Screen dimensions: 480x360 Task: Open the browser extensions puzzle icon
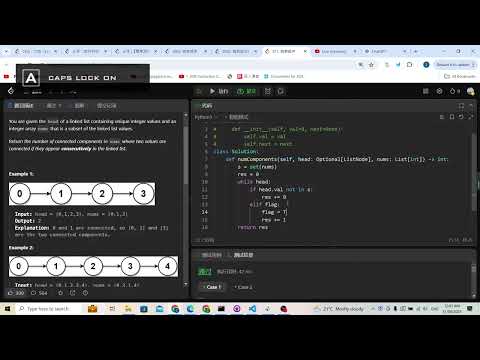[x=410, y=65]
